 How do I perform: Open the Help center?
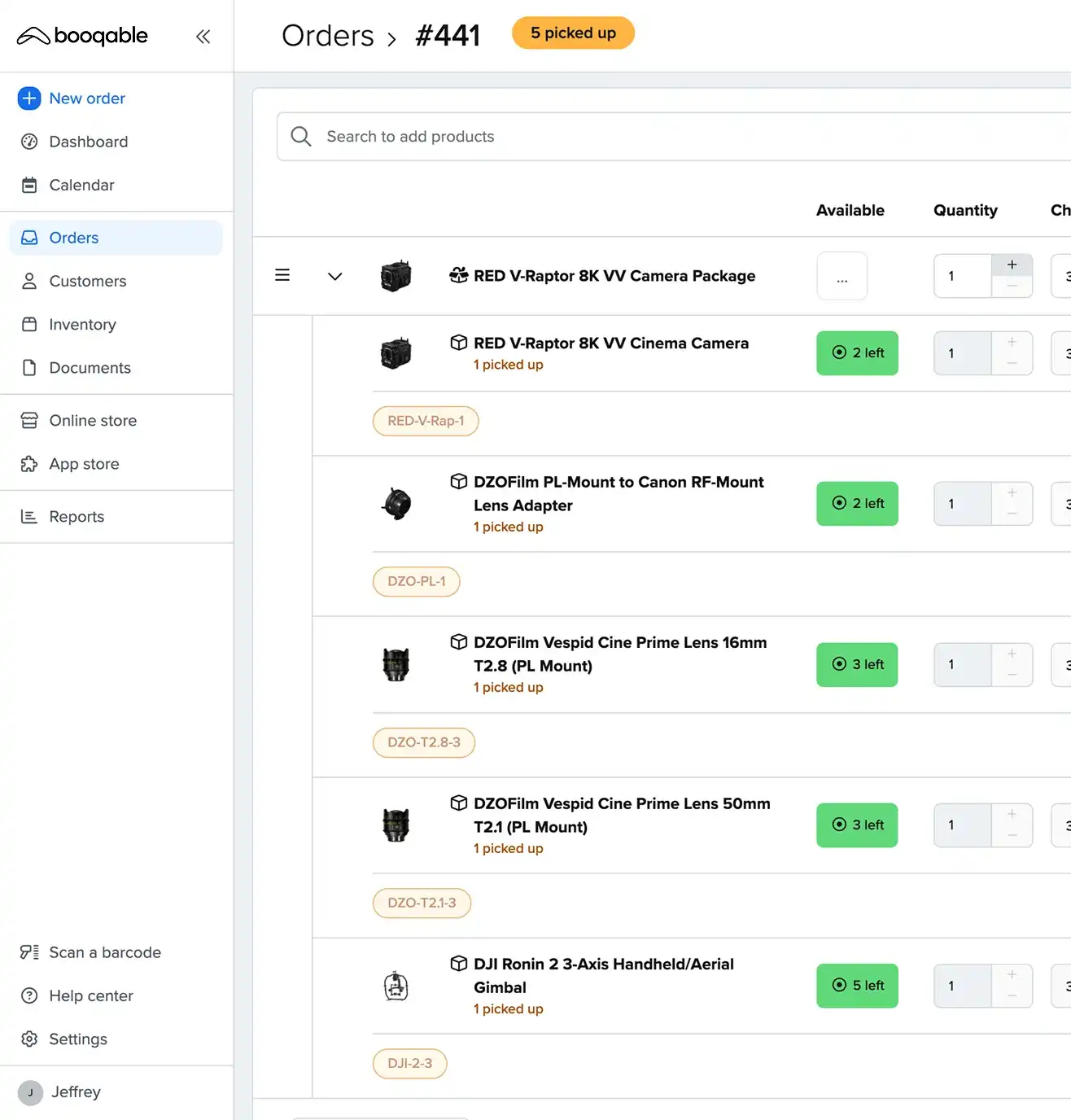(x=90, y=995)
